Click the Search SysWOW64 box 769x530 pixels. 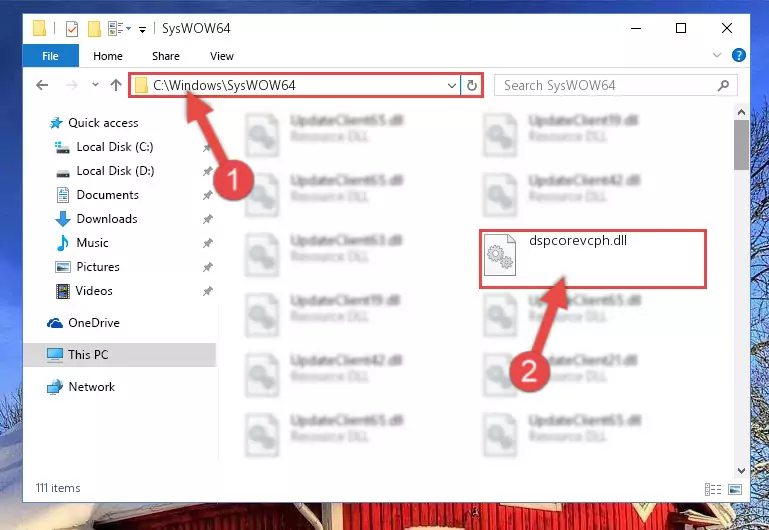[x=615, y=85]
